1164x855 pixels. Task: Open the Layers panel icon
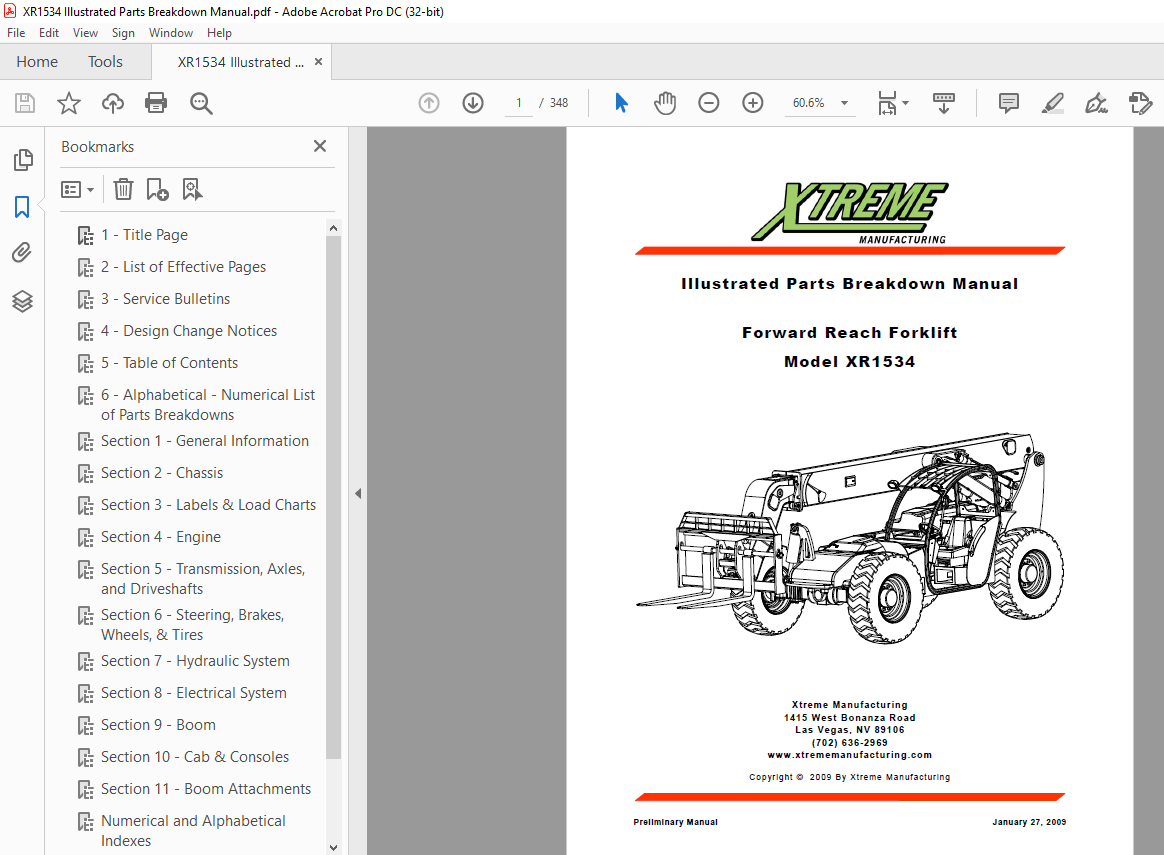(22, 301)
